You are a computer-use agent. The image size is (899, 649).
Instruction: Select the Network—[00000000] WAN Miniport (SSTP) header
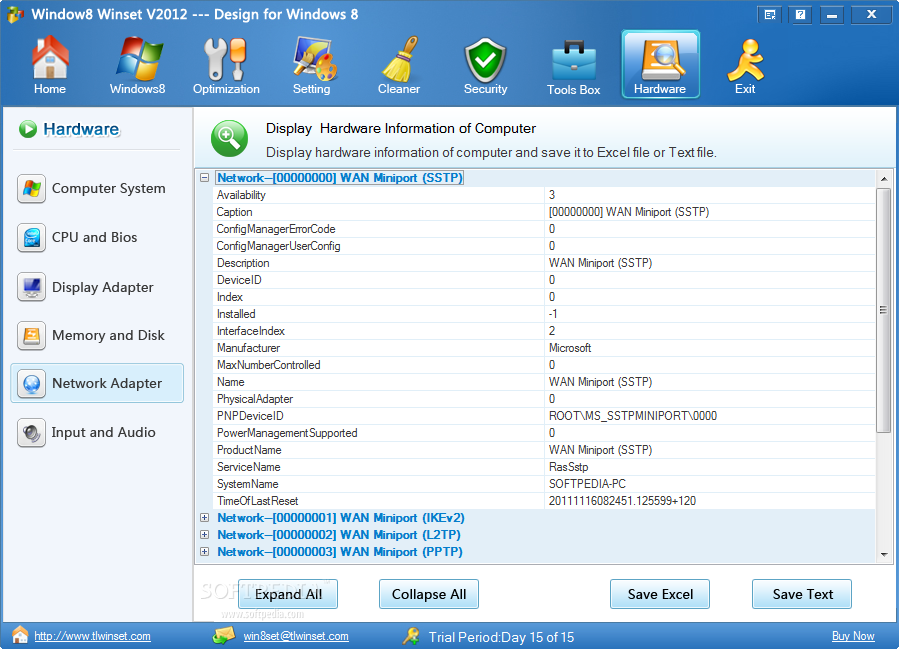(x=339, y=178)
